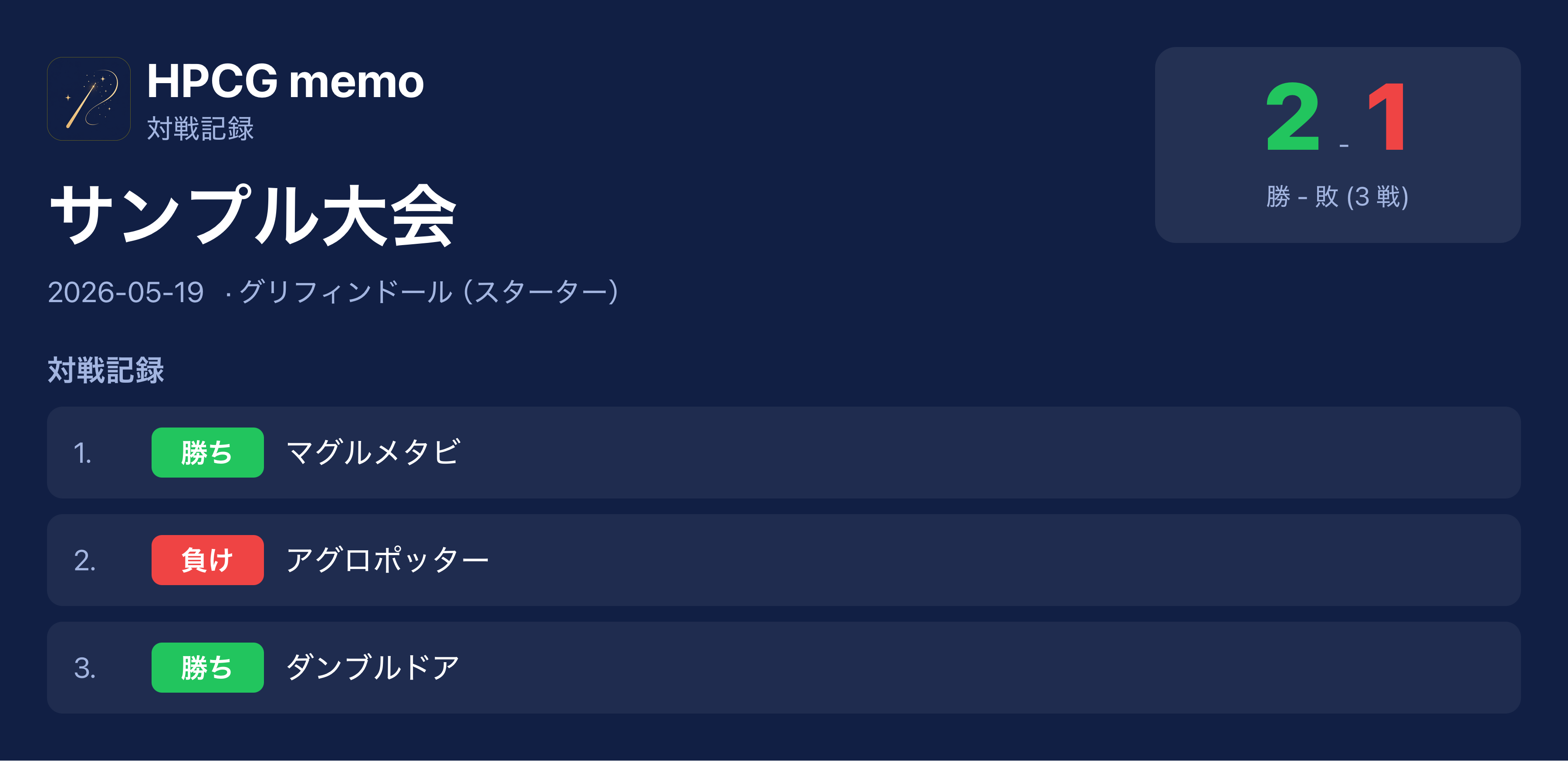Open the アグロポッター match row

click(784, 560)
